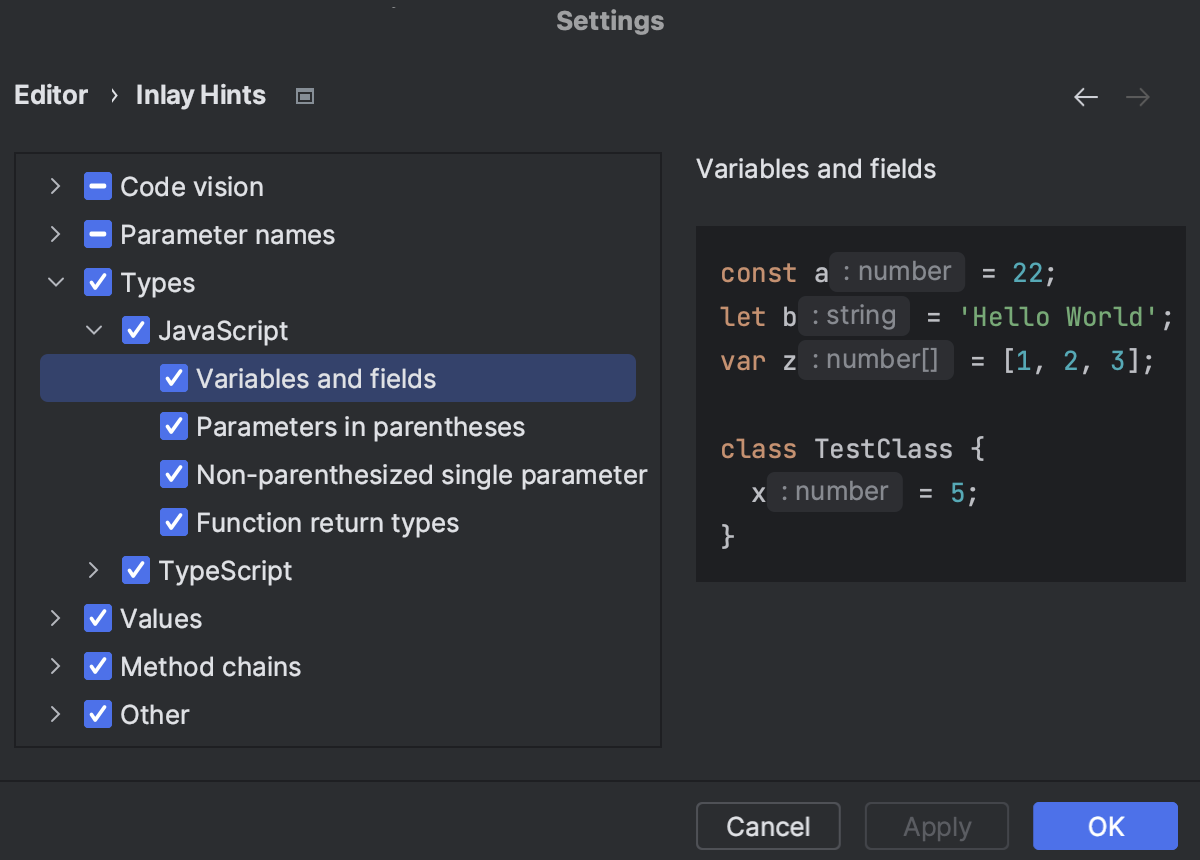Toggle the Parameter names checkbox
Image resolution: width=1200 pixels, height=860 pixels.
click(98, 234)
